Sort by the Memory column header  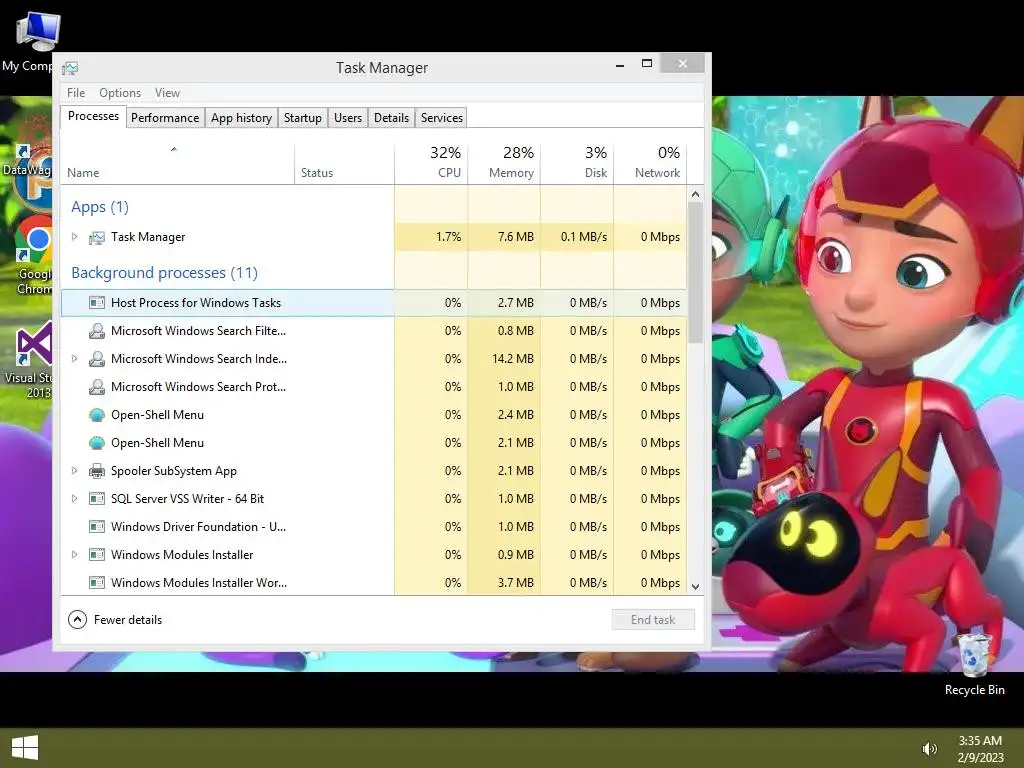[x=504, y=163]
